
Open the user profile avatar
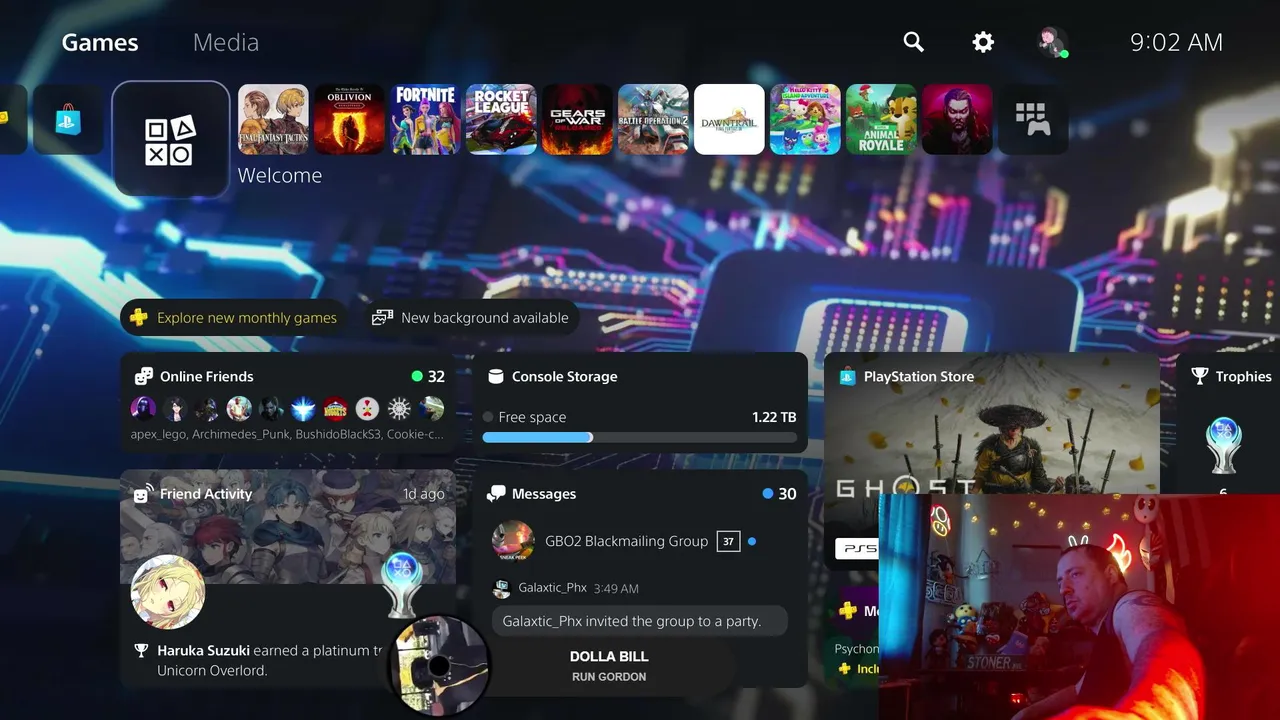tap(1052, 42)
